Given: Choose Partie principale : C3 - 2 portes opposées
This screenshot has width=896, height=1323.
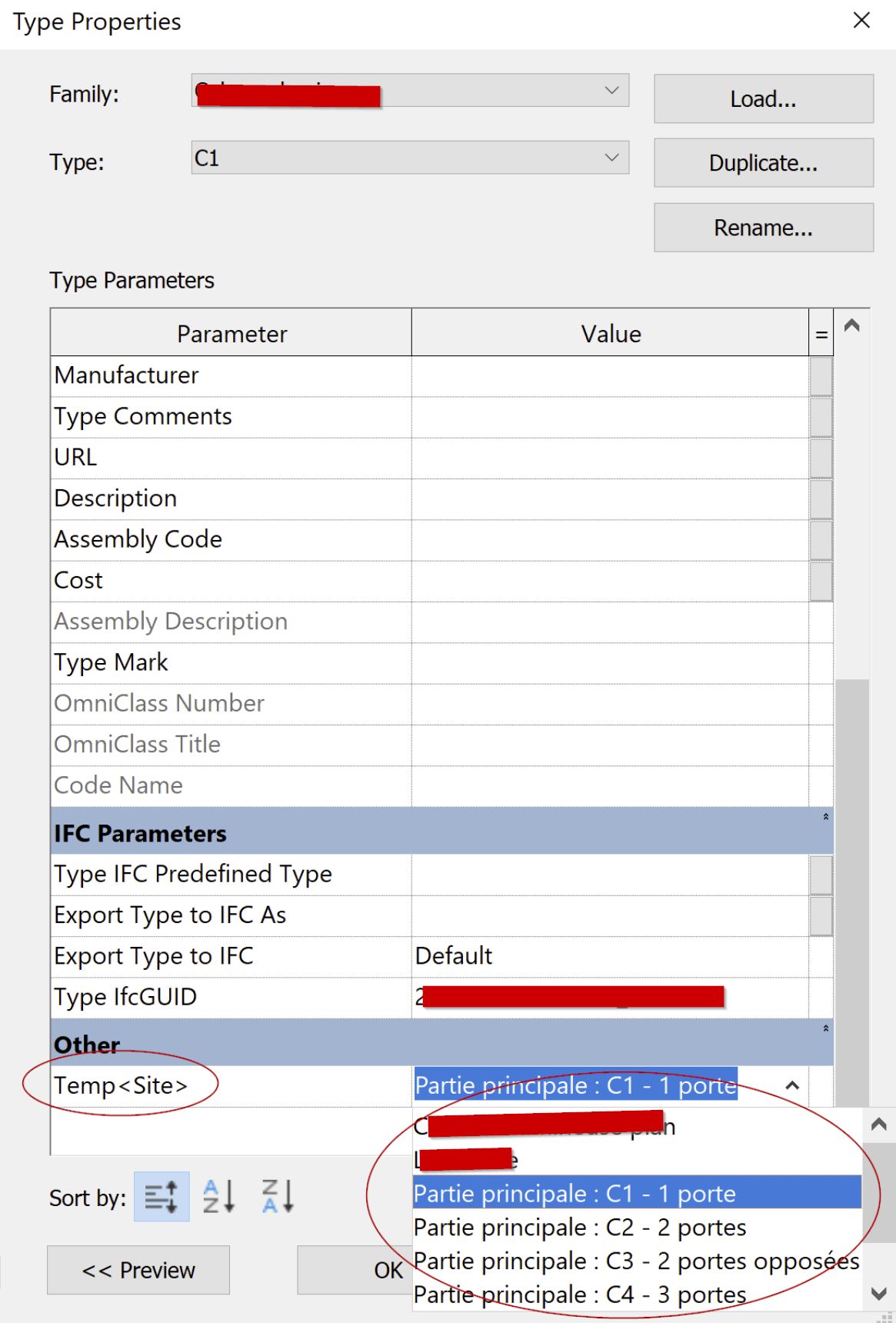Looking at the screenshot, I should 635,1261.
